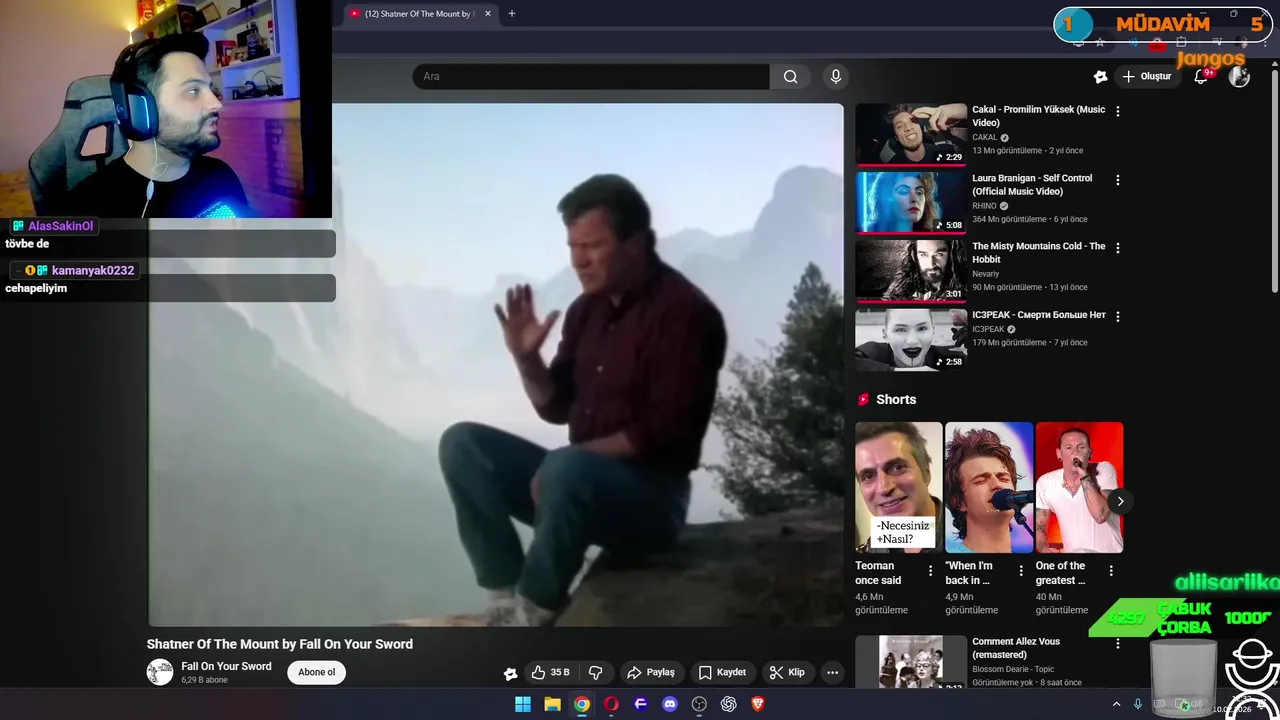The width and height of the screenshot is (1280, 720).
Task: Click channel name CAKAL under first video
Action: (985, 138)
